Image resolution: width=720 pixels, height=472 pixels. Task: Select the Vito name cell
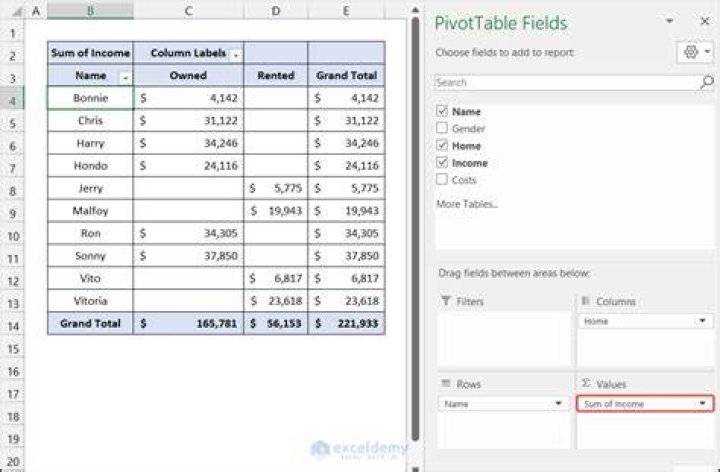90,278
